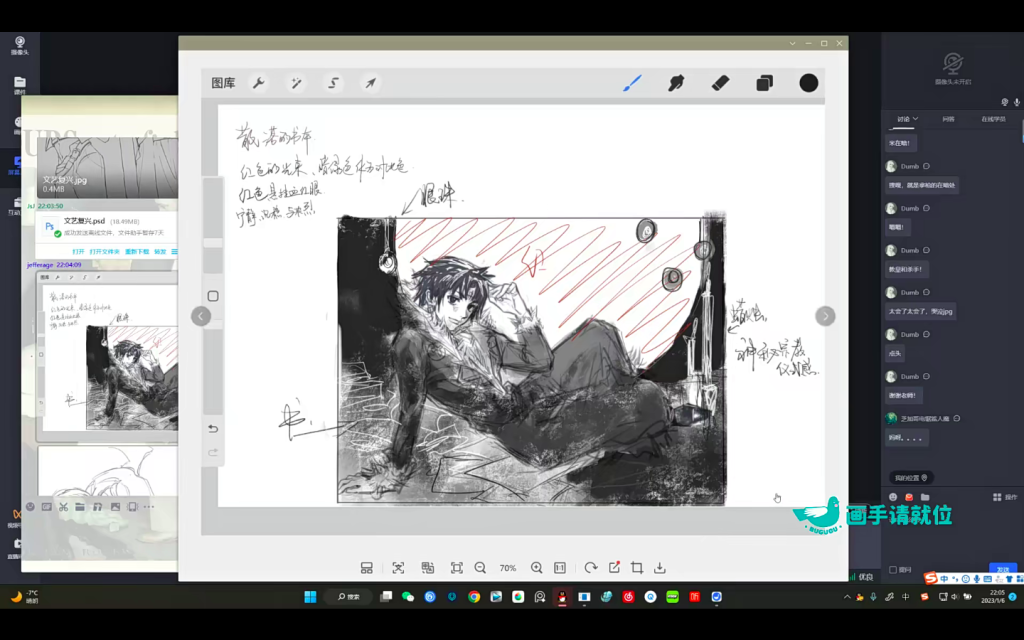Image resolution: width=1024 pixels, height=640 pixels.
Task: Toggle the checkbox beside the send button
Action: (893, 570)
